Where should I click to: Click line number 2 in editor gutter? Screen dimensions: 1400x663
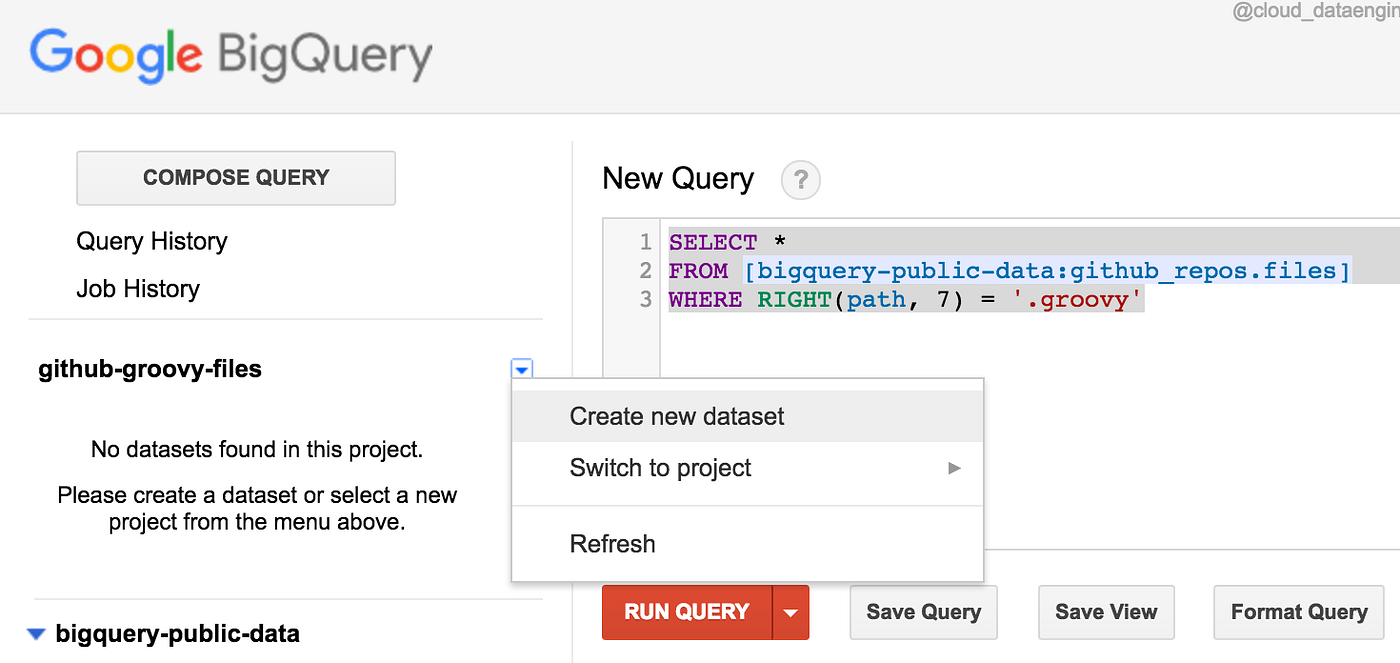coord(645,271)
